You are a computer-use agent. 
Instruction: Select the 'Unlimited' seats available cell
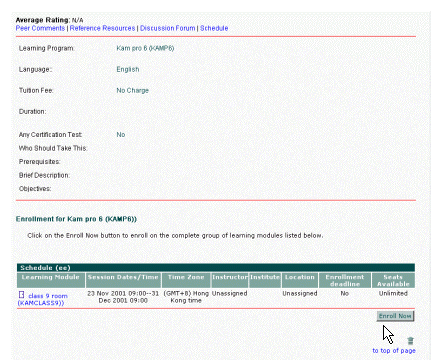[x=393, y=293]
